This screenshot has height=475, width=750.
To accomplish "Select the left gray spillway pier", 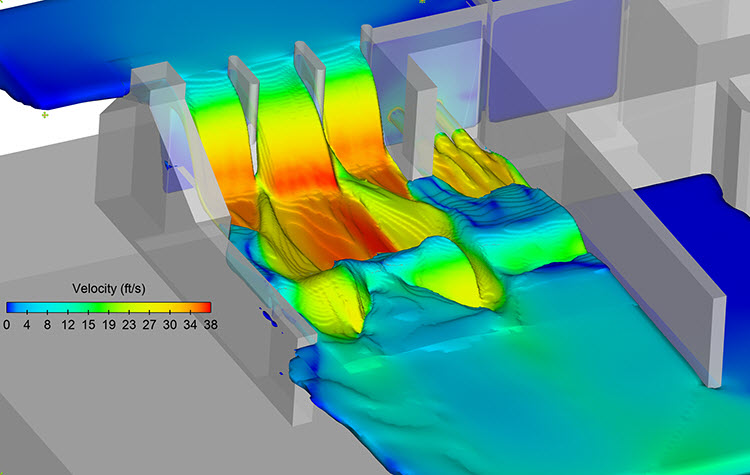I will [245, 112].
